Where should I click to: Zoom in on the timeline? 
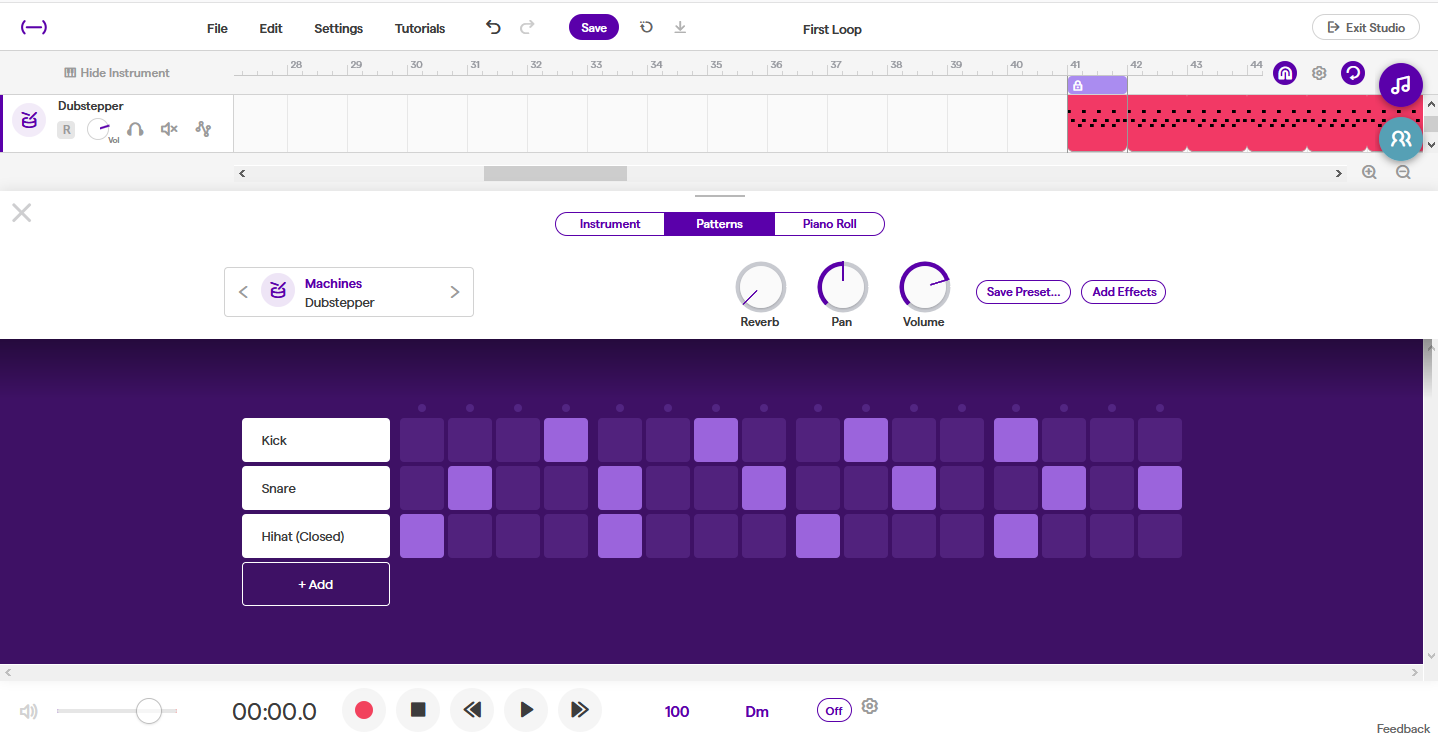click(x=1369, y=173)
